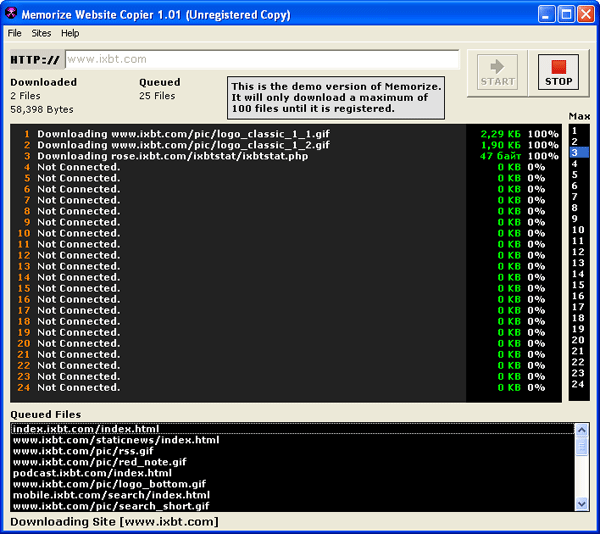Select www.ixbt.com/pic/logo_bottom.gif in queue
Screen dimensions: 600x534
(x=292, y=484)
